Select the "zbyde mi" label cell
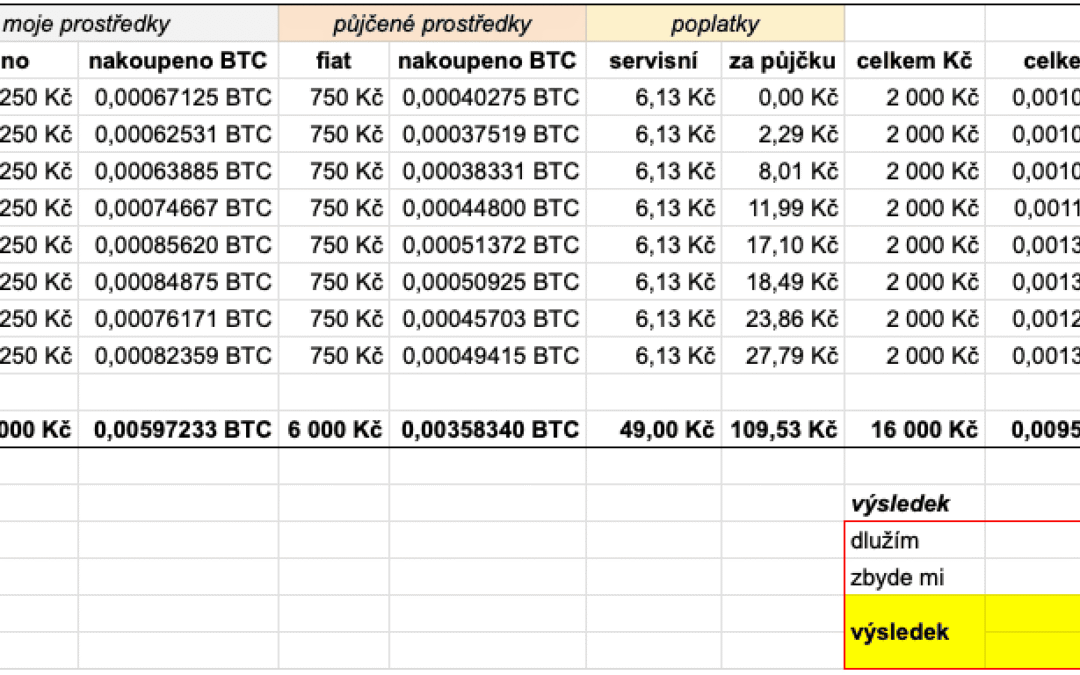This screenshot has height=675, width=1080. [x=897, y=578]
